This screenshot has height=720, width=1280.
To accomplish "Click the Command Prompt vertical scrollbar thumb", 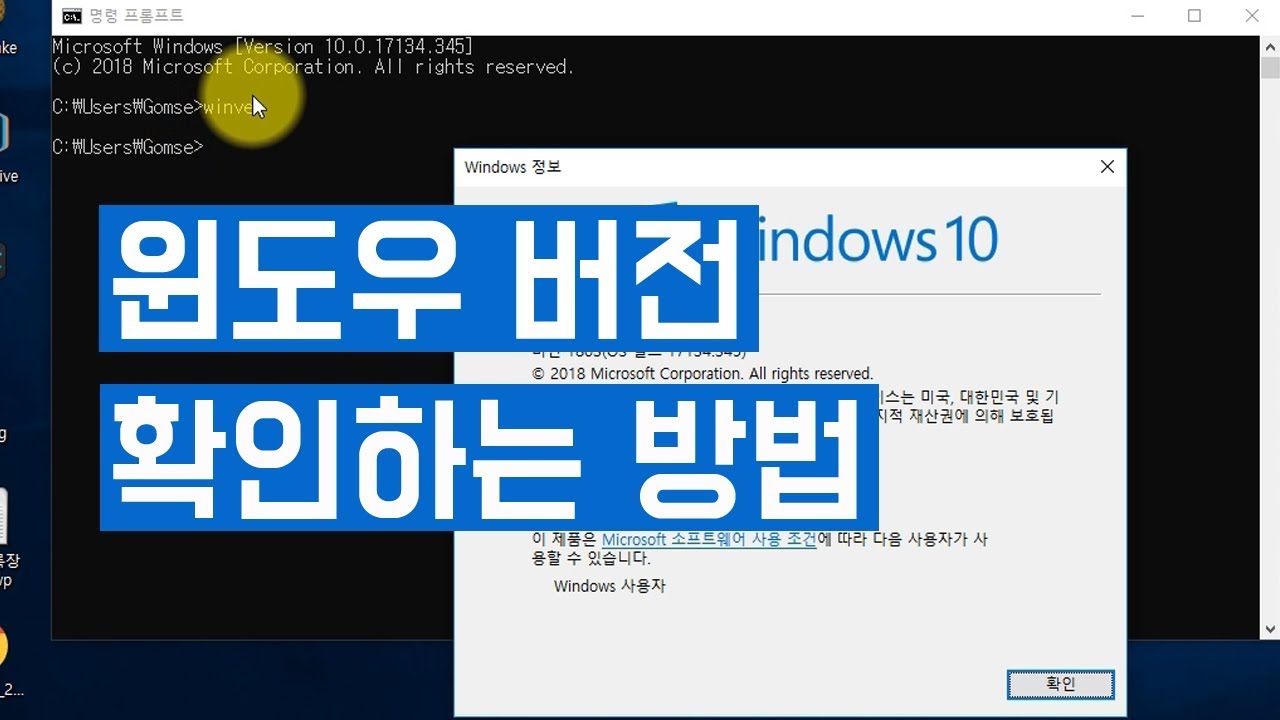I will [x=1270, y=68].
